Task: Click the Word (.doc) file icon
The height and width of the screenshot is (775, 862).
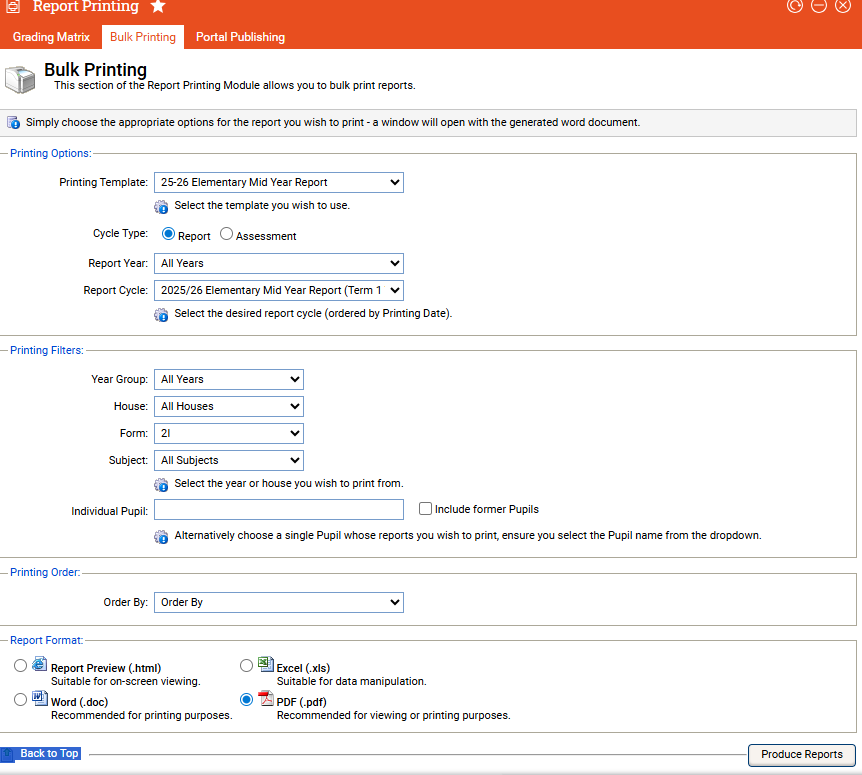Action: tap(39, 699)
